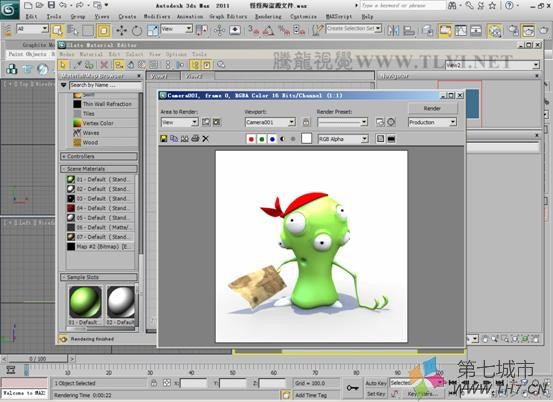The width and height of the screenshot is (553, 402).
Task: Click Add Time Tag in status bar
Action: click(x=311, y=395)
